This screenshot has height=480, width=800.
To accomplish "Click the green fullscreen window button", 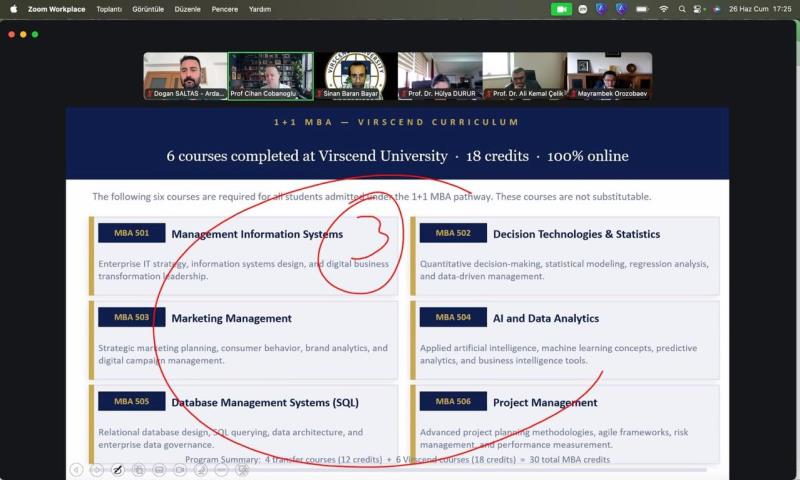I will click(35, 34).
